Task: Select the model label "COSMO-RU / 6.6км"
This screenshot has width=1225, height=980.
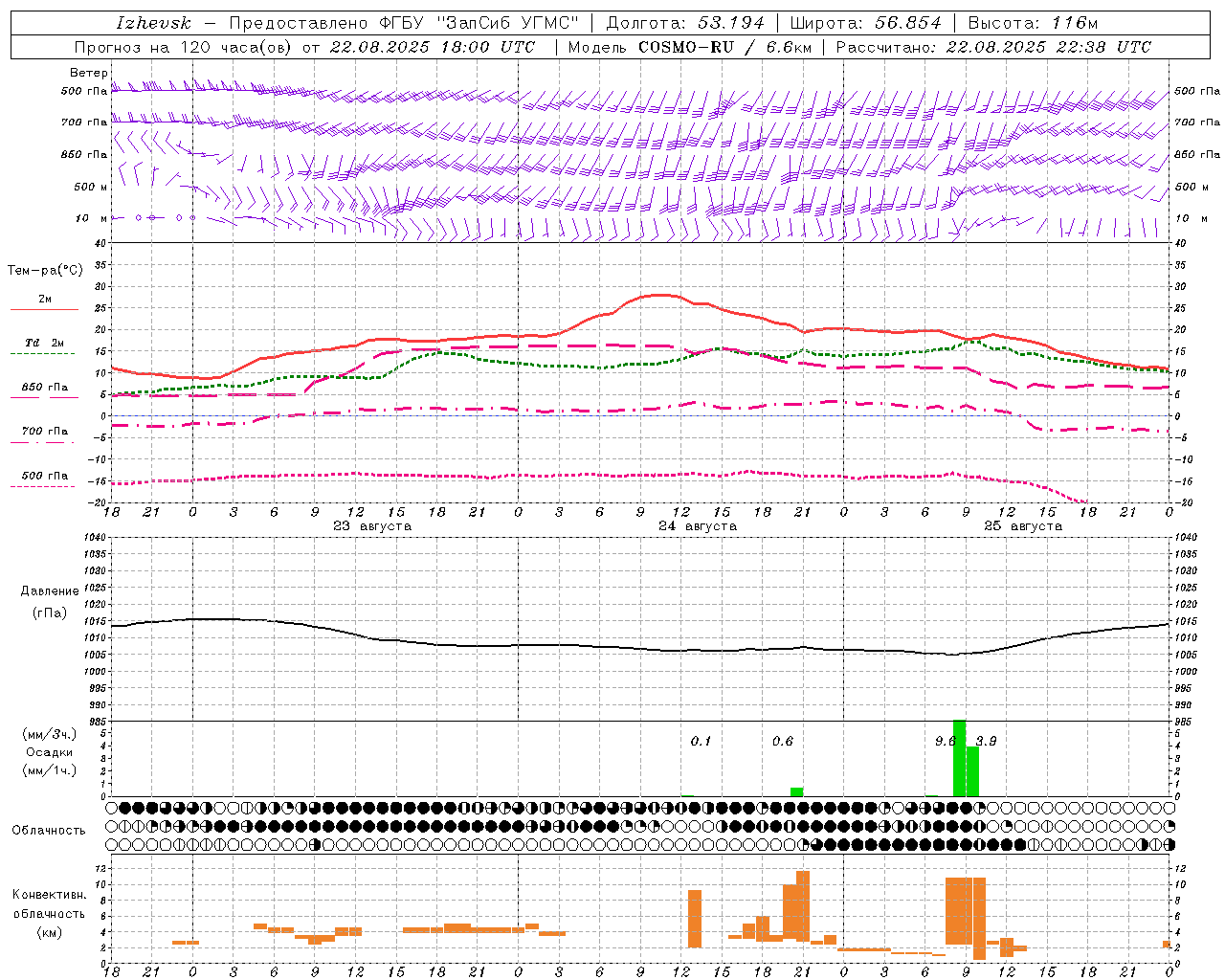Action: (x=725, y=47)
